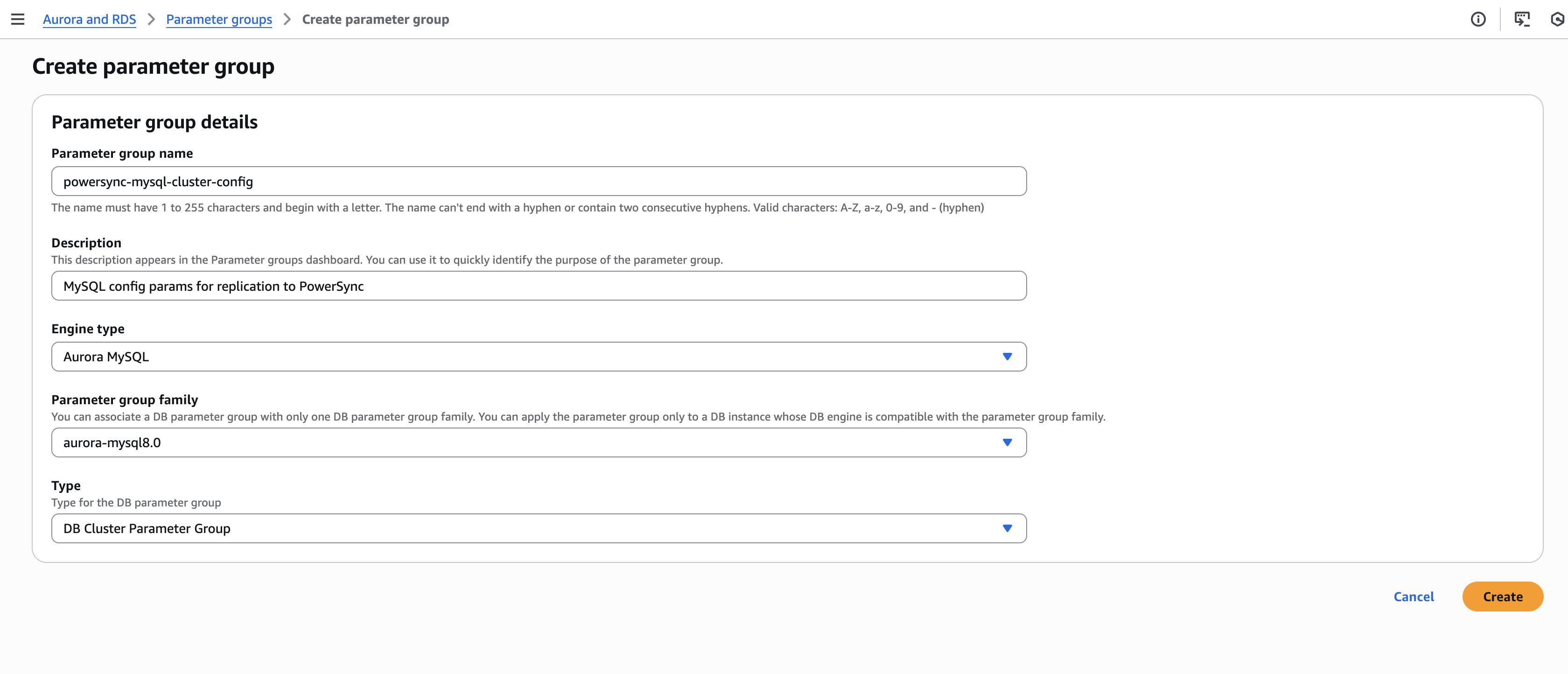1568x674 pixels.
Task: Click chevron after Parameter groups breadcrumb
Action: point(287,20)
